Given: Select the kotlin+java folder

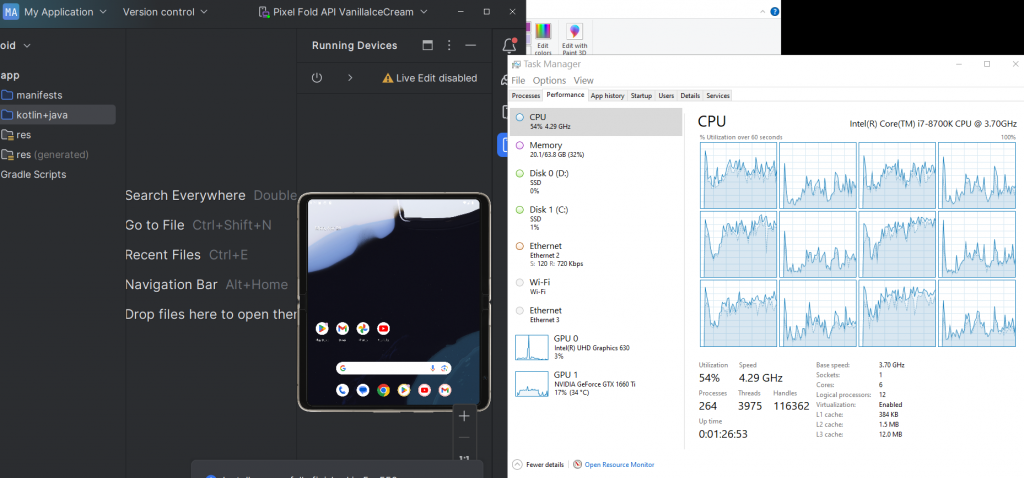Looking at the screenshot, I should [x=42, y=115].
